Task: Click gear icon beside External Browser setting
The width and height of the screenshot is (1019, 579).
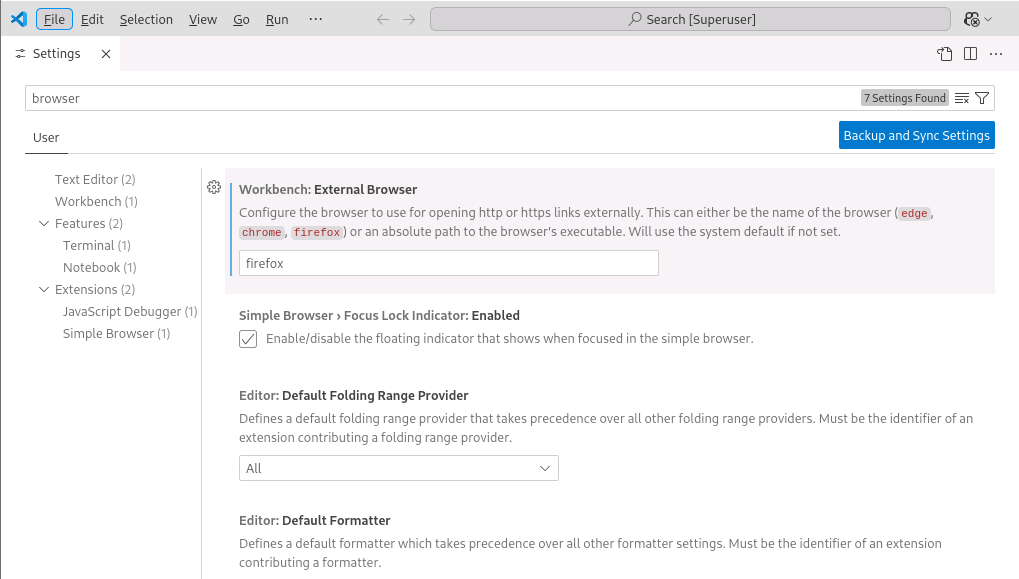Action: [213, 187]
